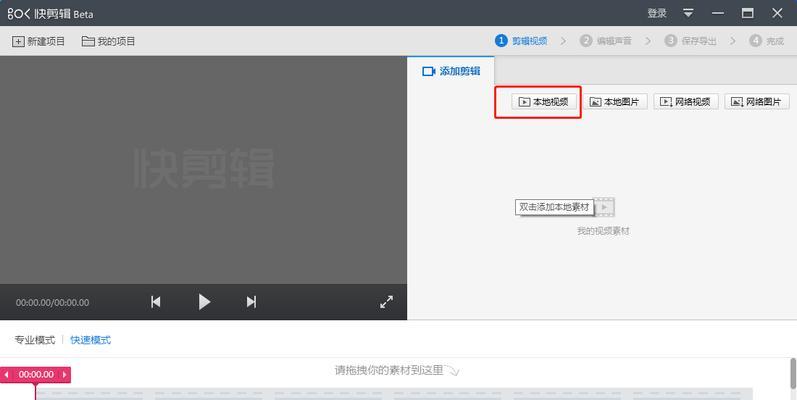Click the 快剪辑 logo in title bar
Screen dimensions: 797x400
(x=50, y=14)
